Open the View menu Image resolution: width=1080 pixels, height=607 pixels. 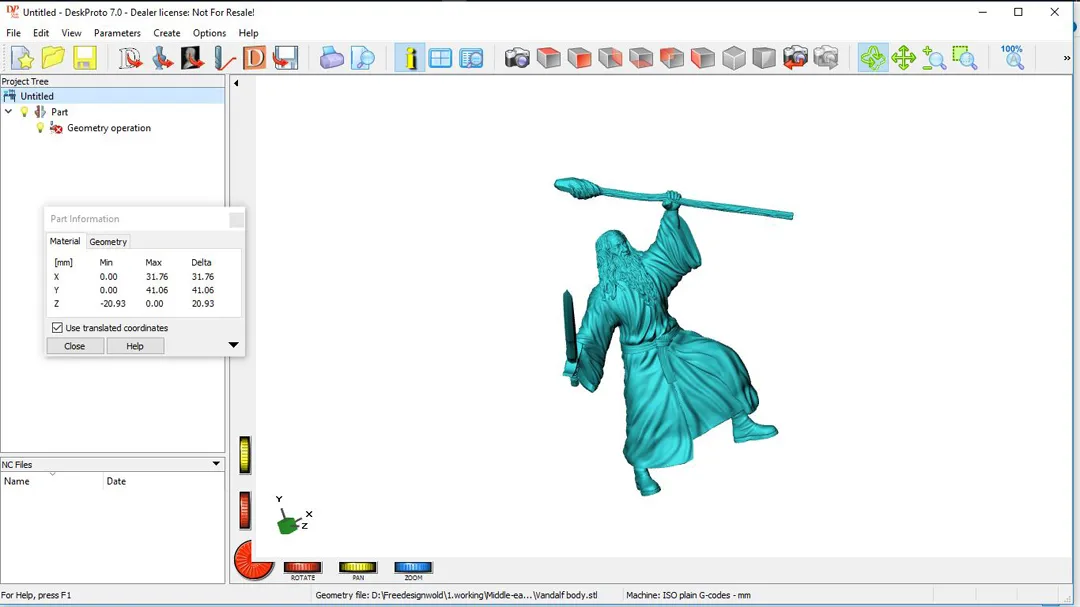point(71,33)
